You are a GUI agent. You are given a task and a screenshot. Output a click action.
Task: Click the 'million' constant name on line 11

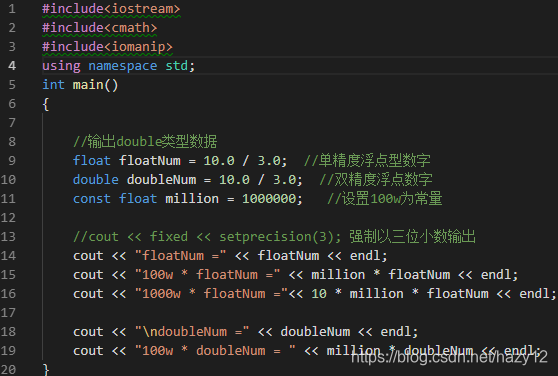(x=192, y=198)
